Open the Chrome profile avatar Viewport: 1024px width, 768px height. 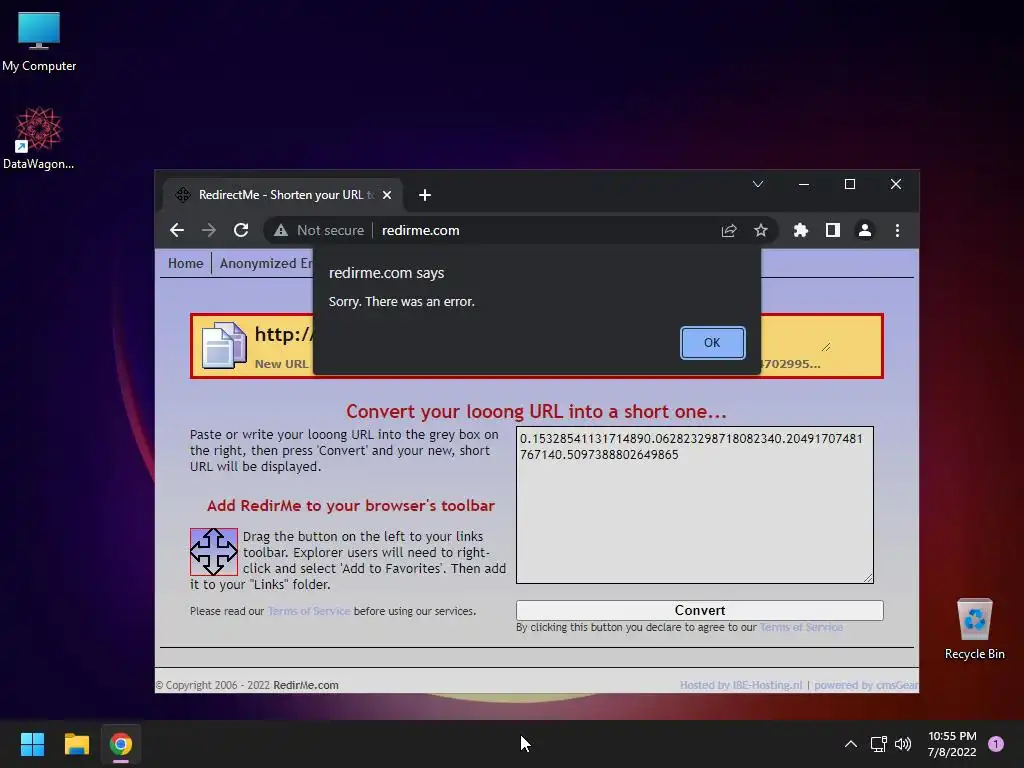(865, 230)
